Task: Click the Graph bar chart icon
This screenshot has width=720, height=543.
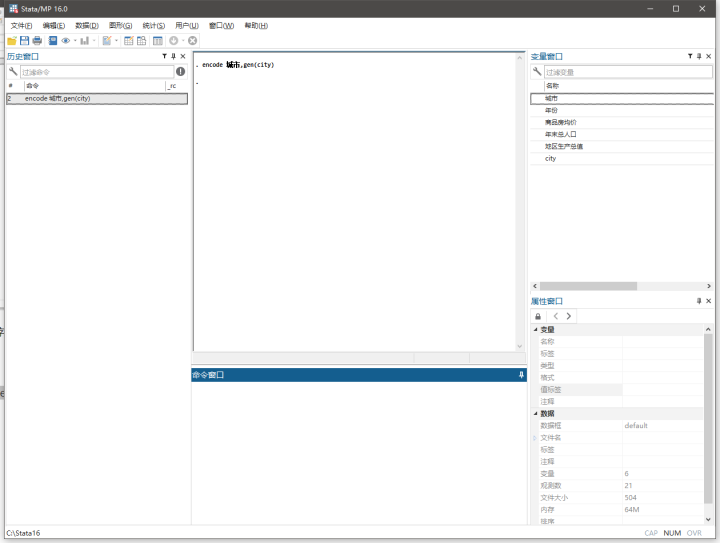Action: (84, 41)
